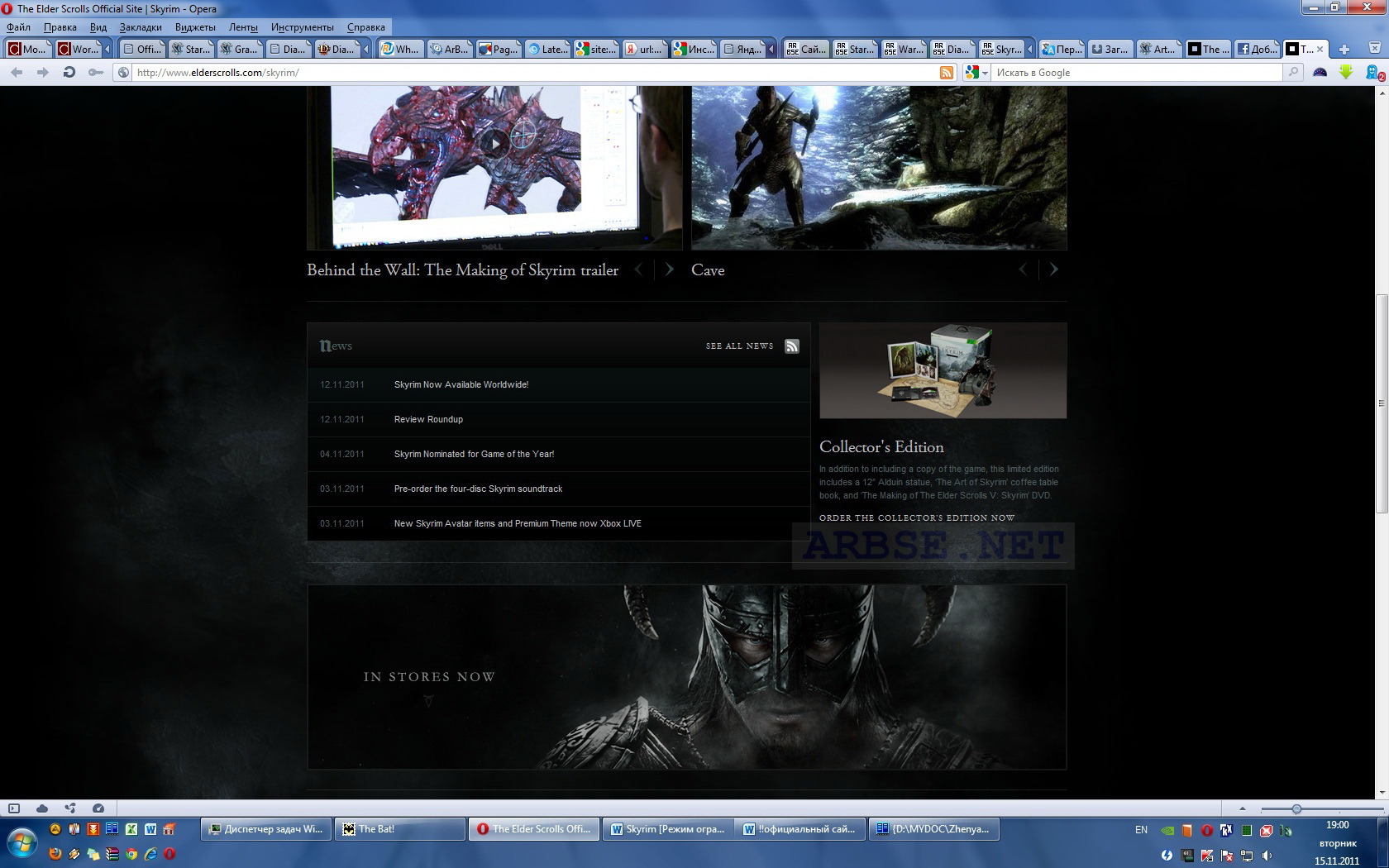Click the speaker volume tray icon
The image size is (1389, 868).
pyautogui.click(x=1266, y=856)
